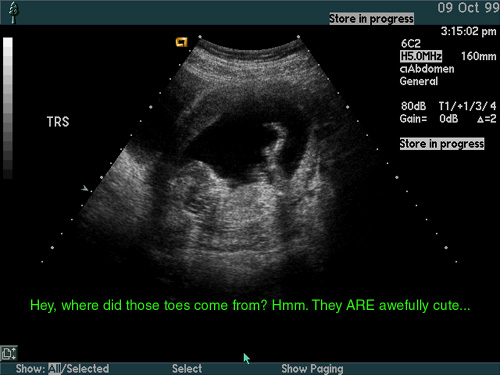500x375 pixels.
Task: Click the 6C2 transducer label
Action: click(411, 44)
